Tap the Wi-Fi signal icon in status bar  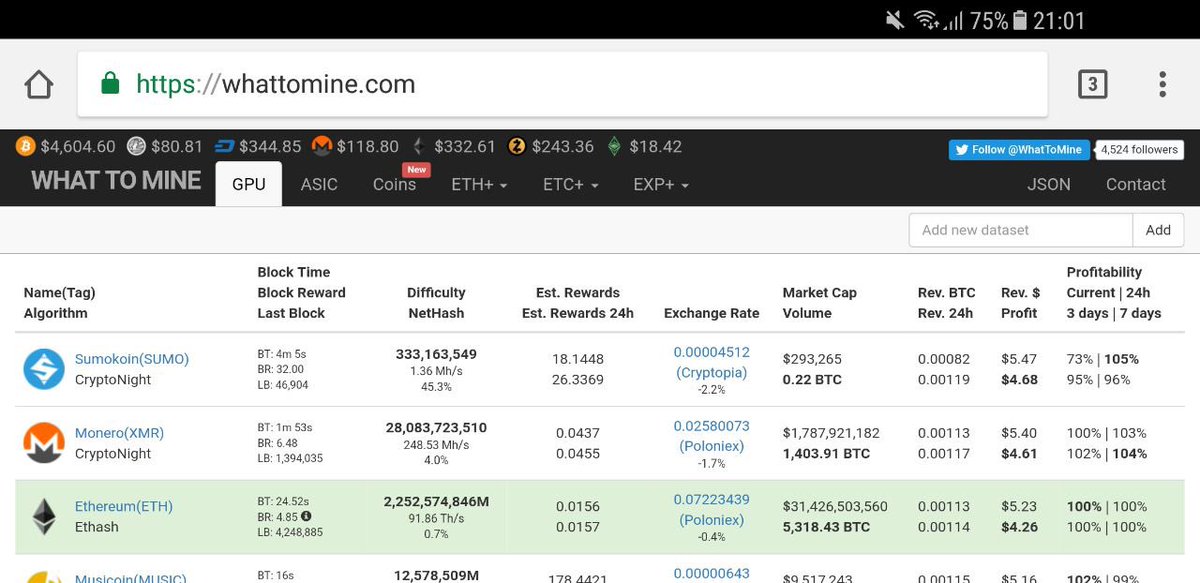click(926, 20)
